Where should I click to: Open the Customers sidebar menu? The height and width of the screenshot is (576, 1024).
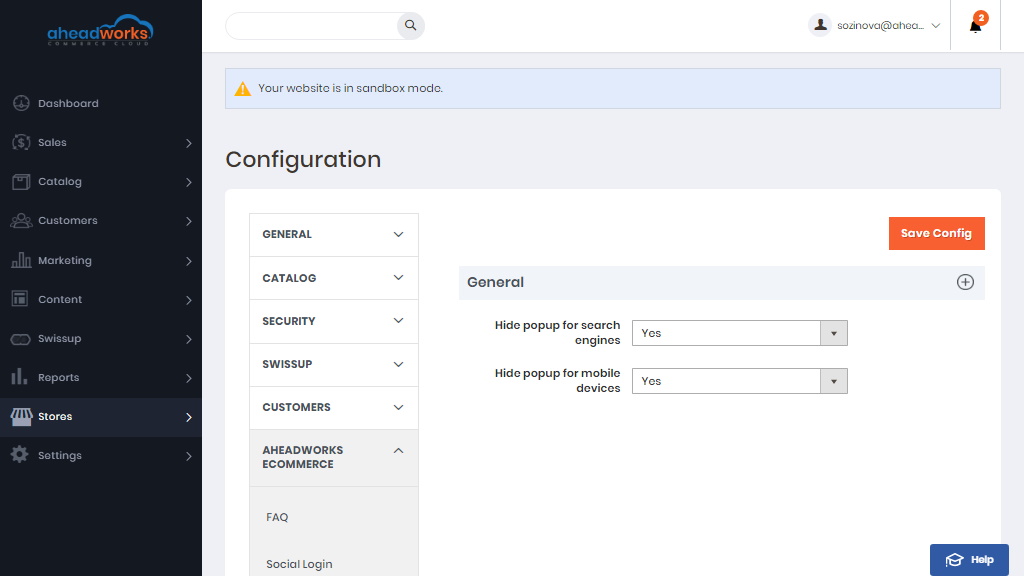101,221
